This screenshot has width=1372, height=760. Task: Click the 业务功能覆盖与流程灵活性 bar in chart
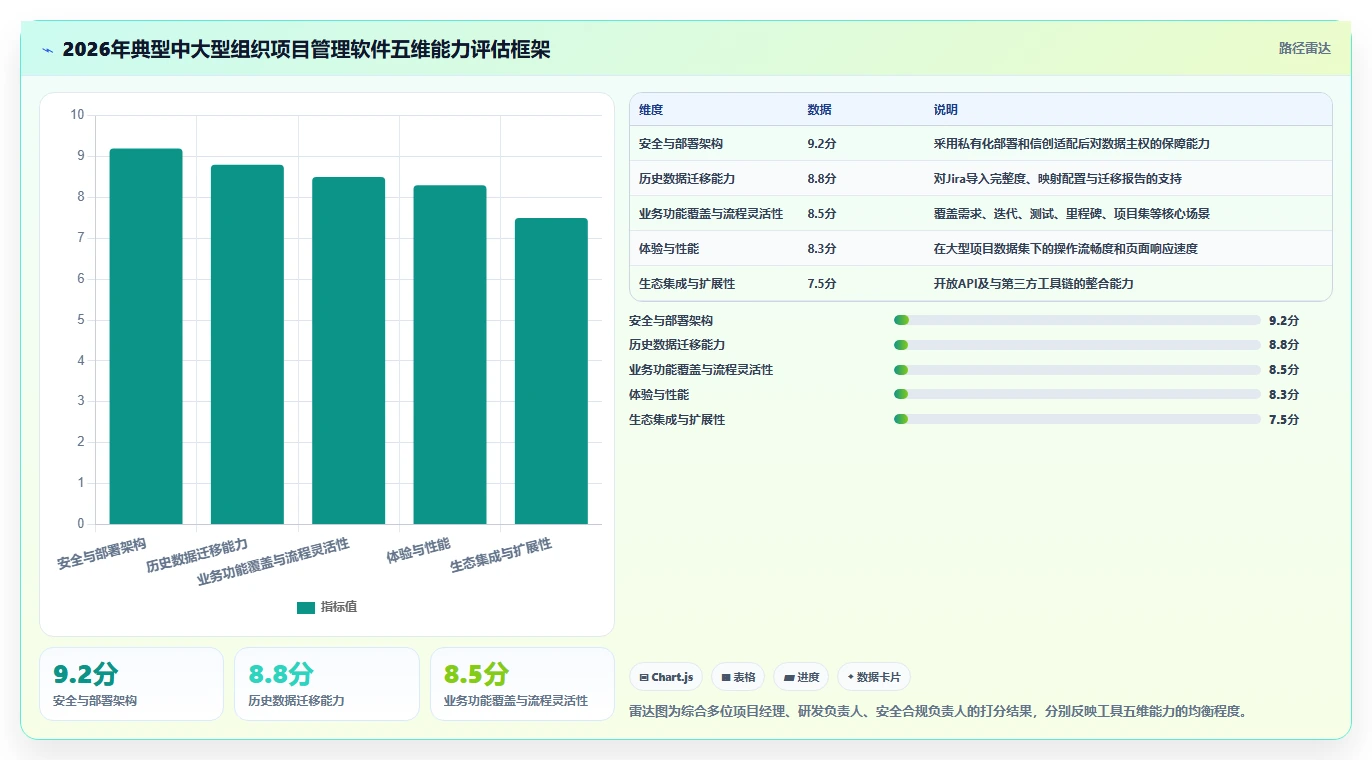pyautogui.click(x=349, y=350)
